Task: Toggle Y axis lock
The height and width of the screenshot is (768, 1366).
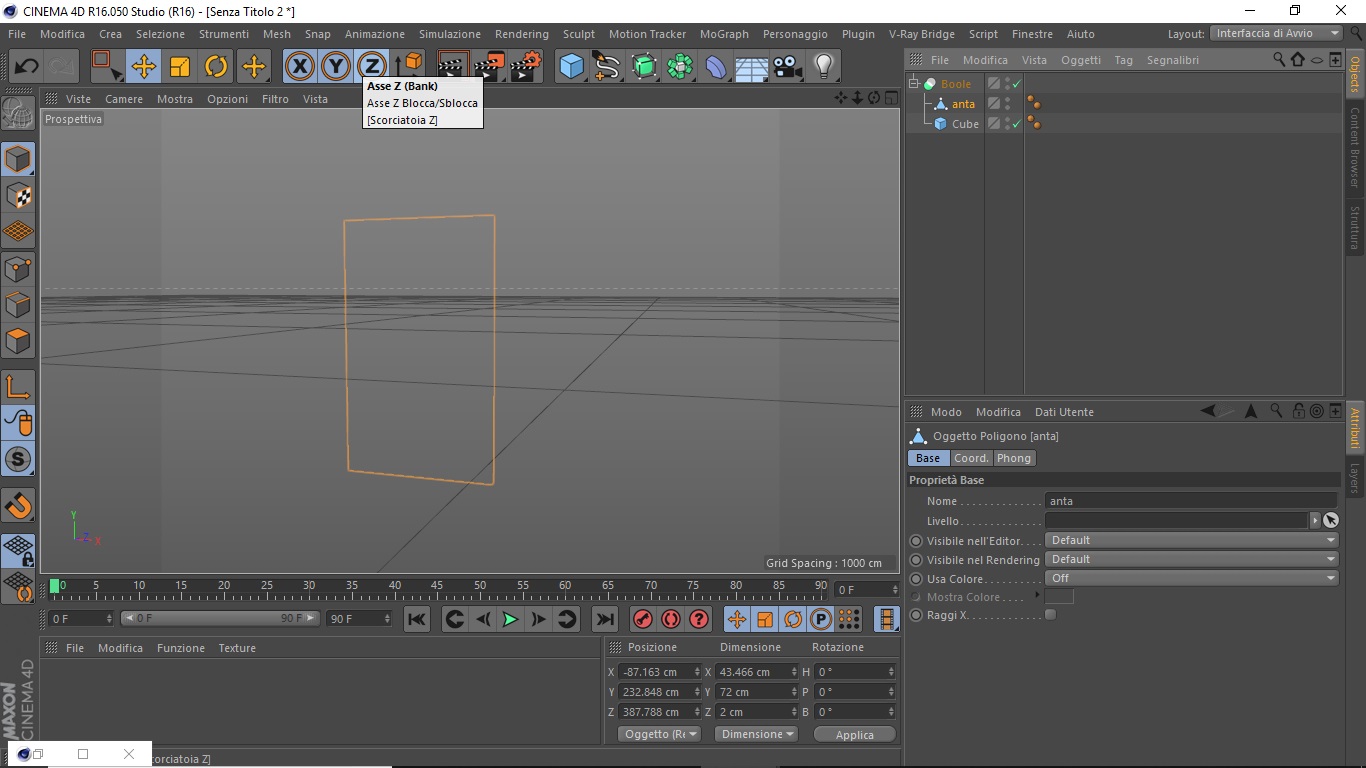Action: point(335,67)
